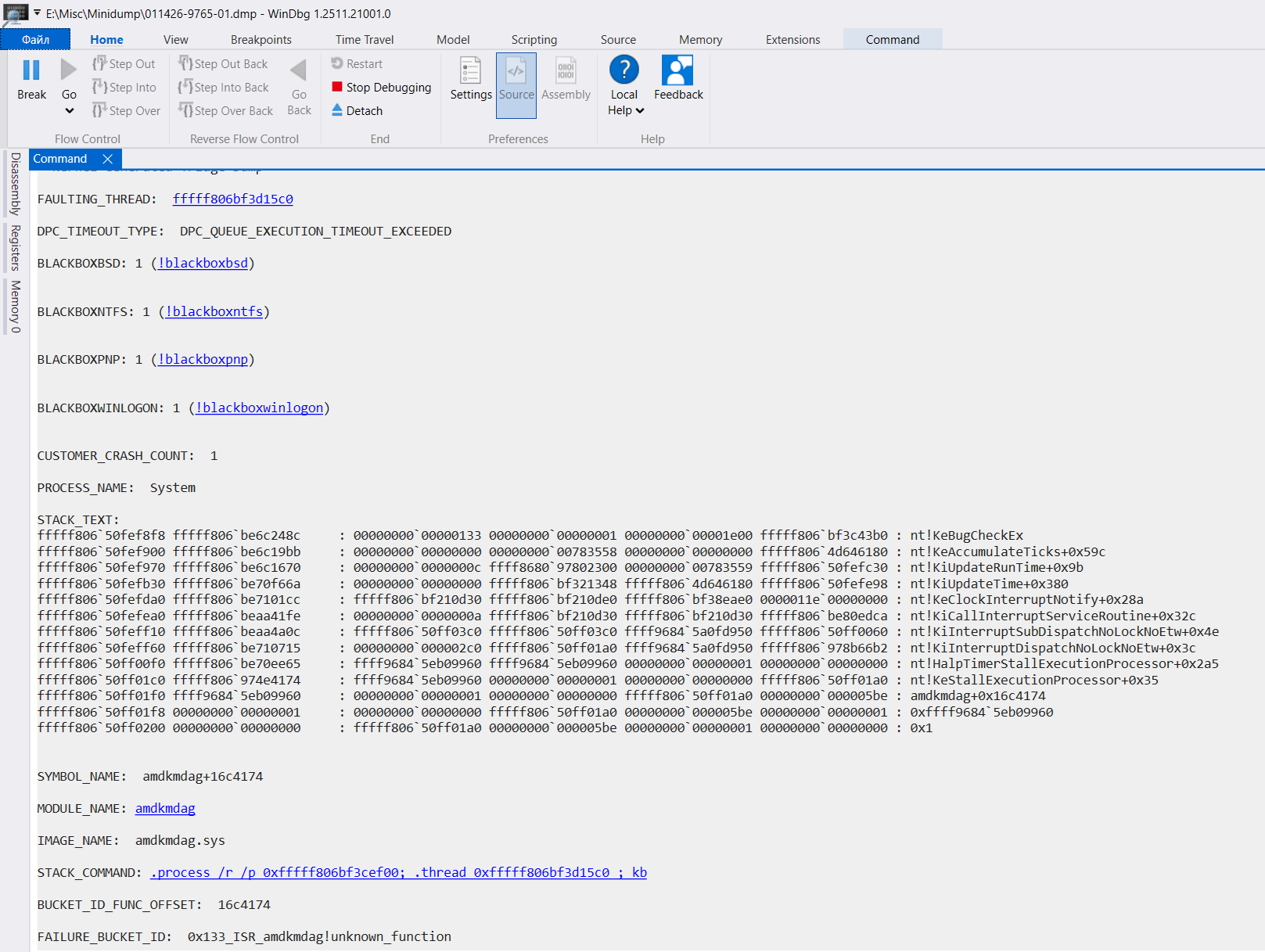The width and height of the screenshot is (1265, 952).
Task: Run the .process stack command link
Action: [399, 873]
